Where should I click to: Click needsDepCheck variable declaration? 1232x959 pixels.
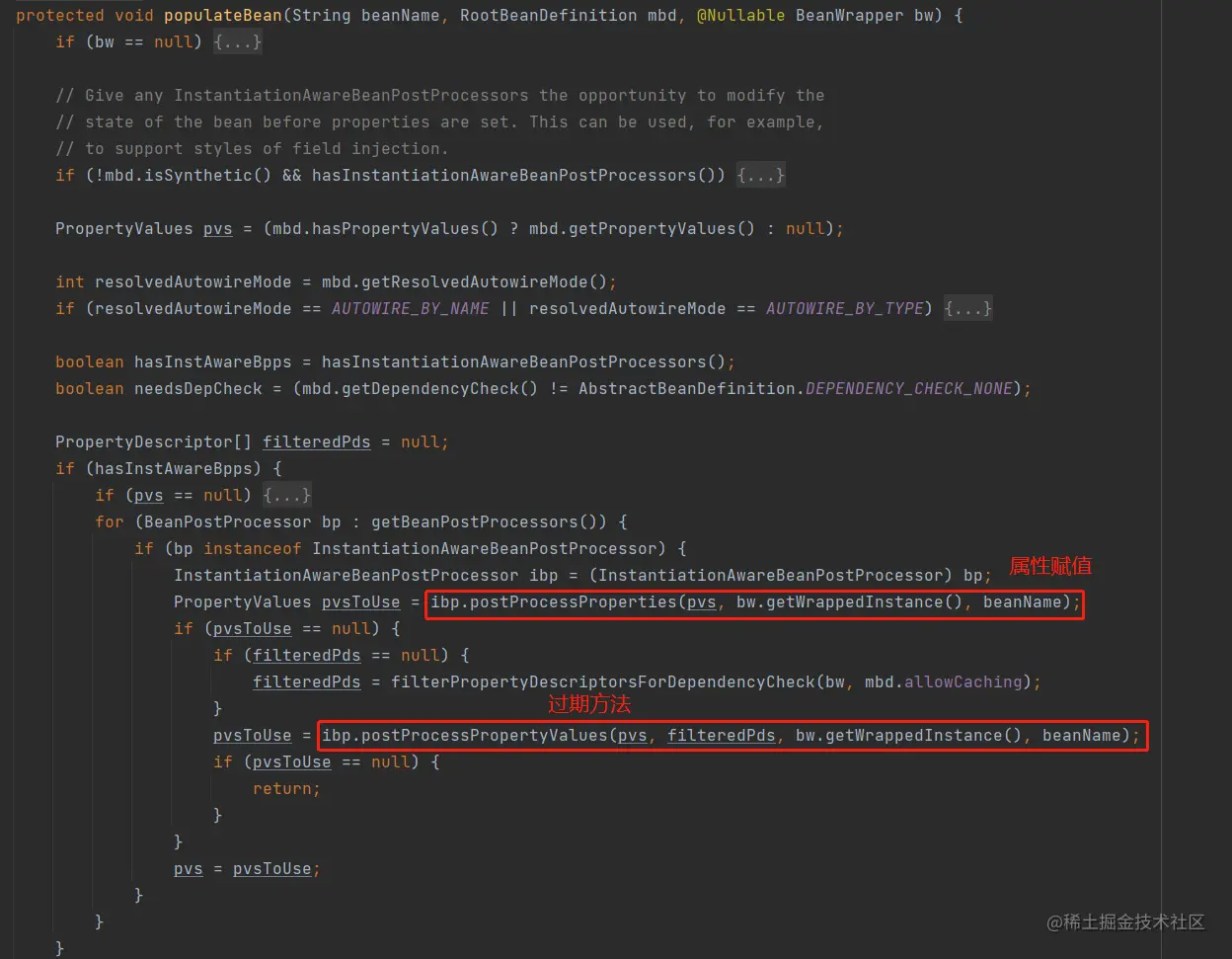(x=198, y=389)
